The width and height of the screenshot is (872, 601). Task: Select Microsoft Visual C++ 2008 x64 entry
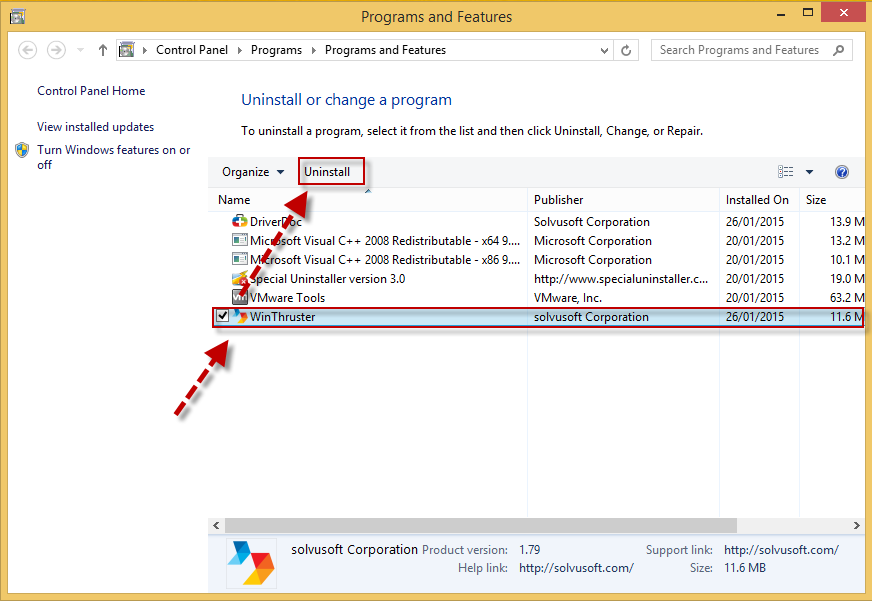click(x=385, y=241)
